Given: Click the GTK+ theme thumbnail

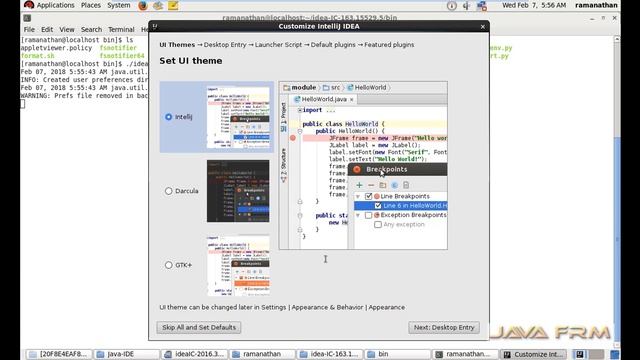Looking at the screenshot, I should pos(238,265).
